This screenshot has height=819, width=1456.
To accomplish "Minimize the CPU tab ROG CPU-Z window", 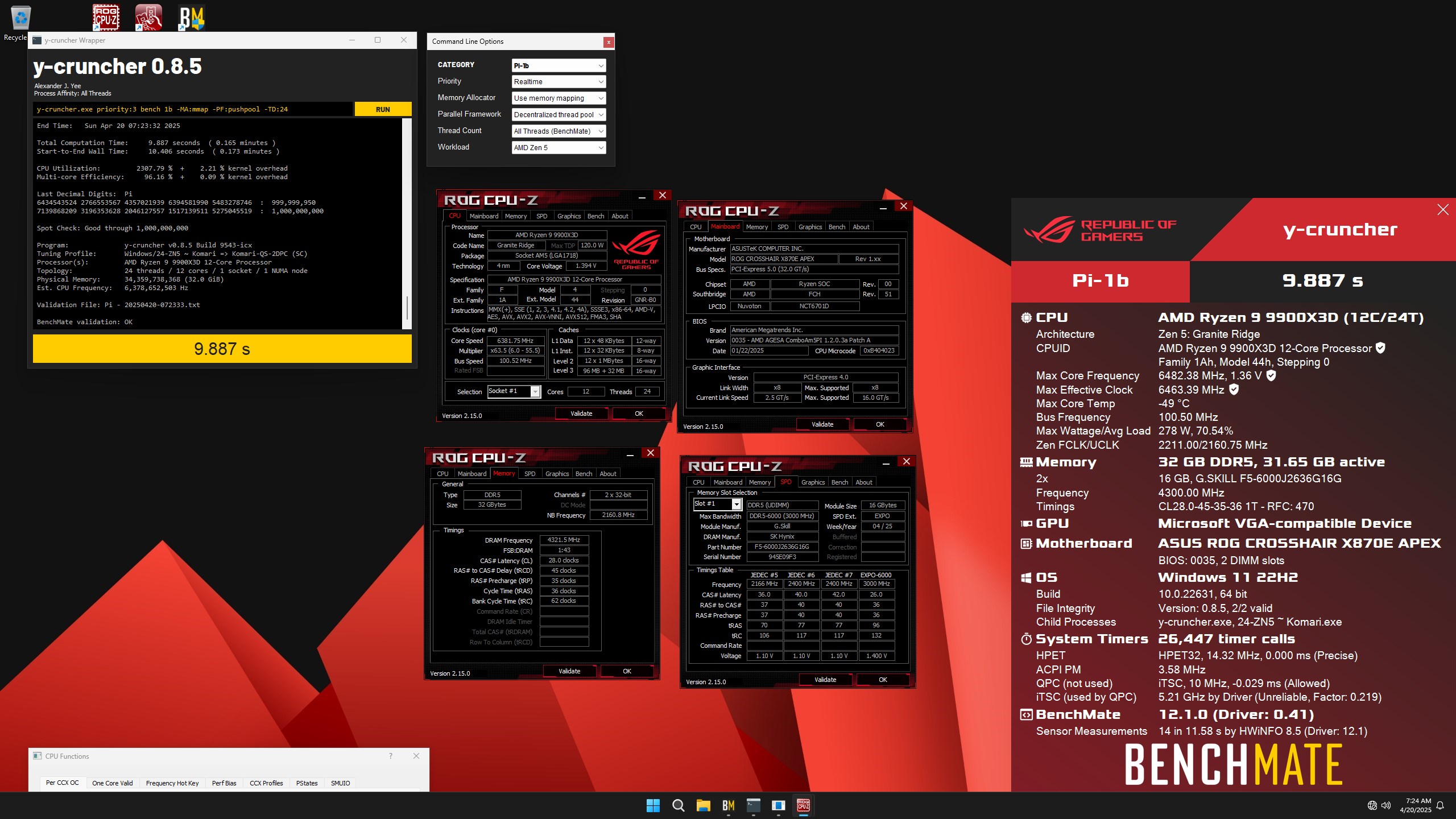I will [642, 197].
